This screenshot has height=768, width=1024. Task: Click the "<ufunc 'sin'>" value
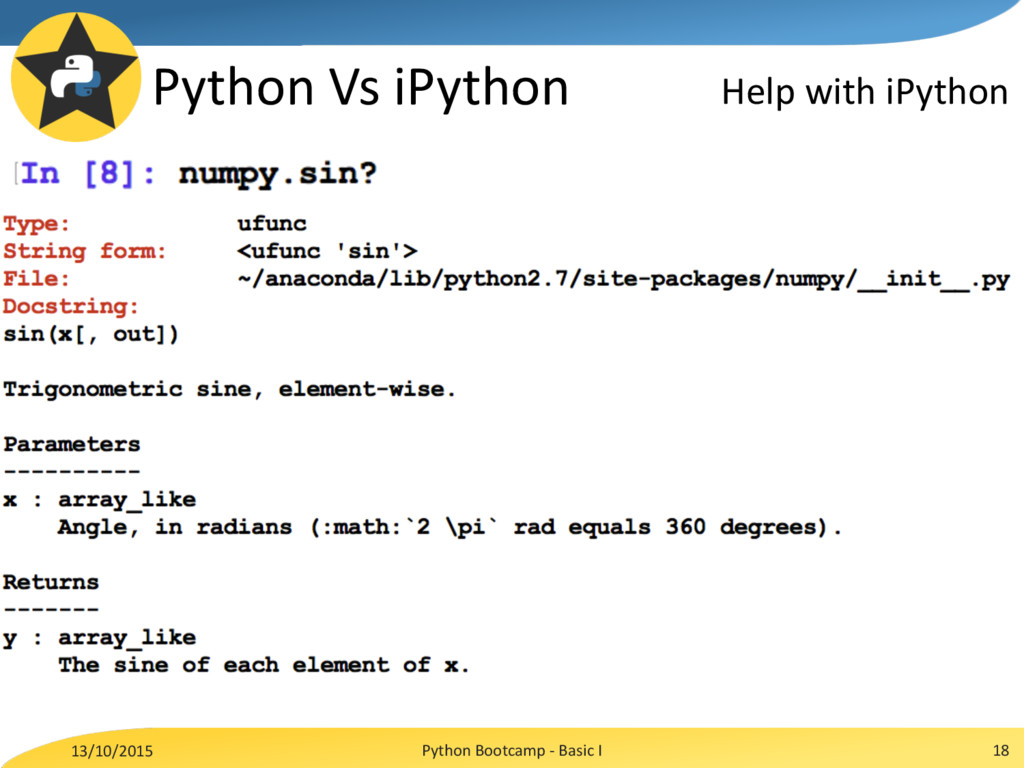point(327,251)
